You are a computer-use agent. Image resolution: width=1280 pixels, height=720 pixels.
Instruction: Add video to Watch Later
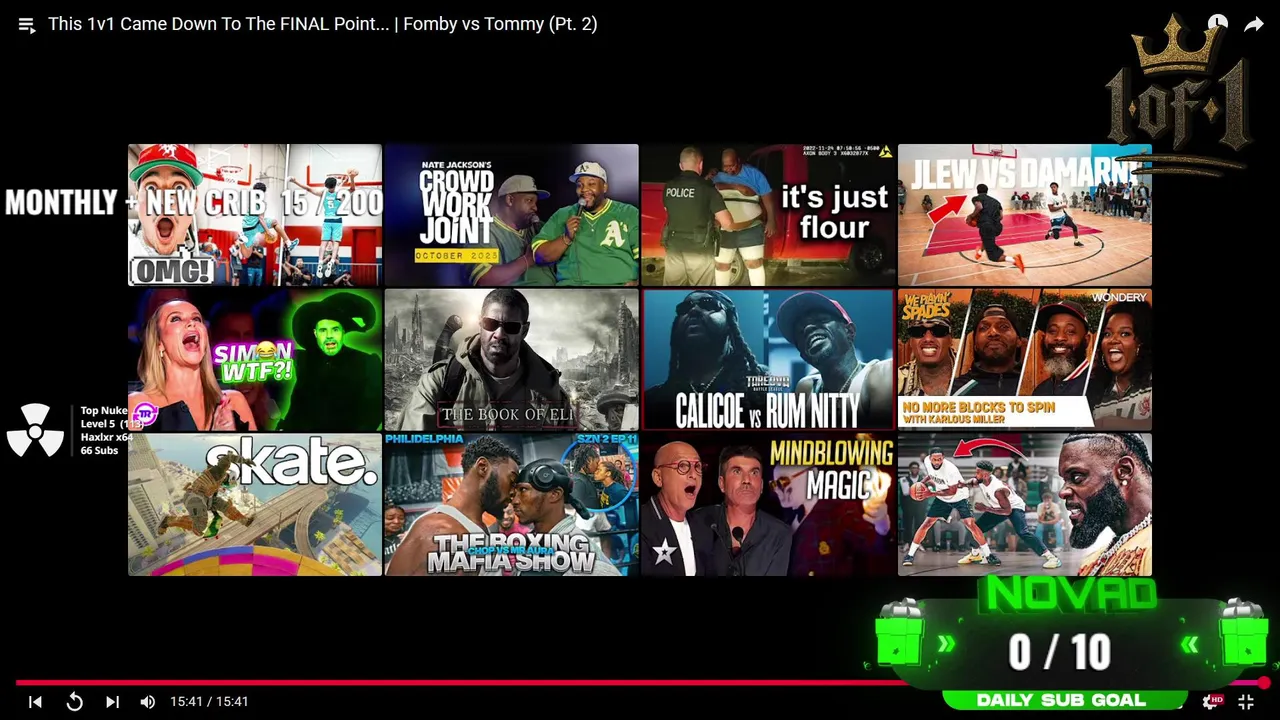pos(1217,24)
